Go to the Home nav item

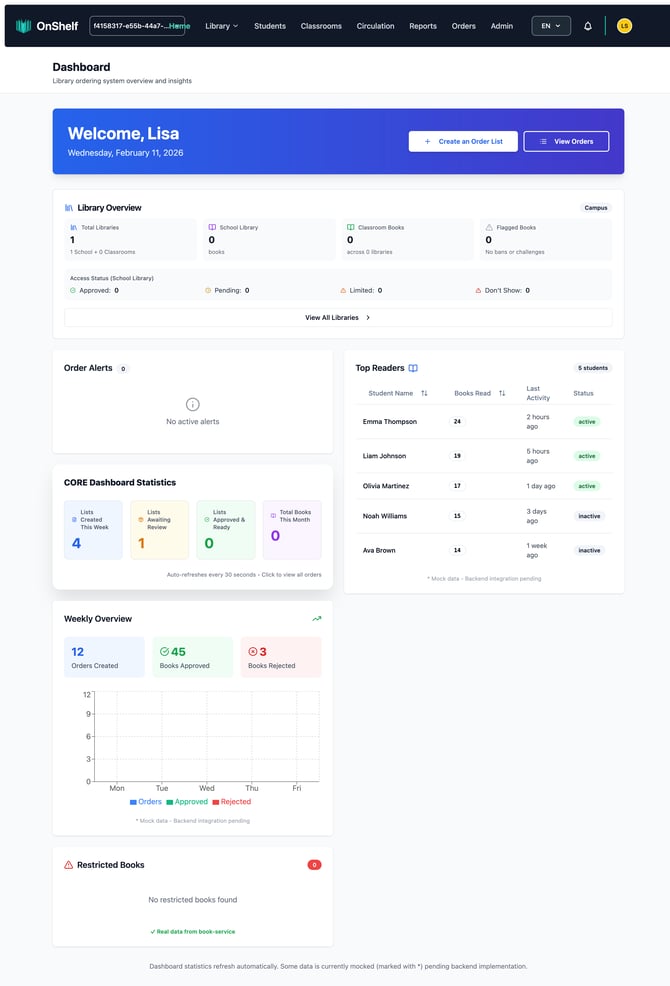[180, 26]
